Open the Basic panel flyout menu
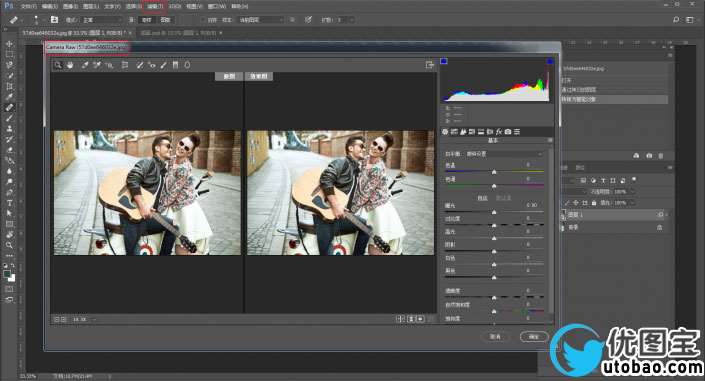The image size is (705, 381). 549,141
